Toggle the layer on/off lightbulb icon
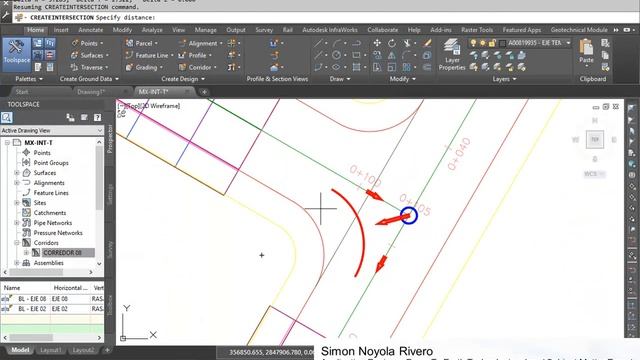This screenshot has height=360, width=640. [473, 43]
